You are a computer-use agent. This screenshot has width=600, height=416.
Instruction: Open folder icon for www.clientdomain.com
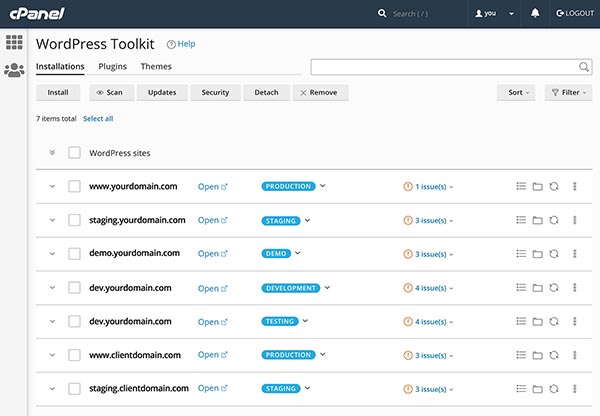tap(538, 355)
